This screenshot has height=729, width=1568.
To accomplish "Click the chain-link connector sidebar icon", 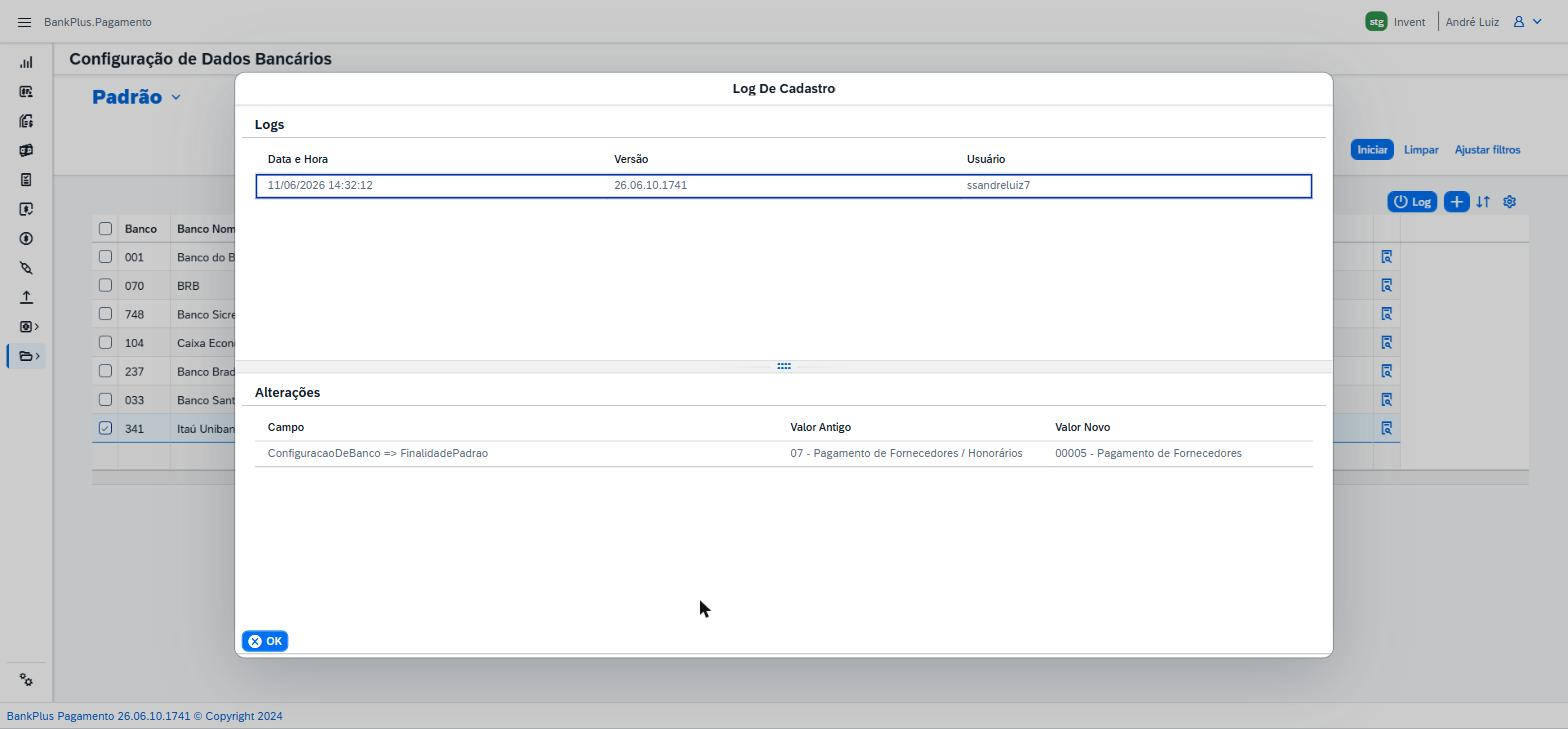I will coord(26,268).
